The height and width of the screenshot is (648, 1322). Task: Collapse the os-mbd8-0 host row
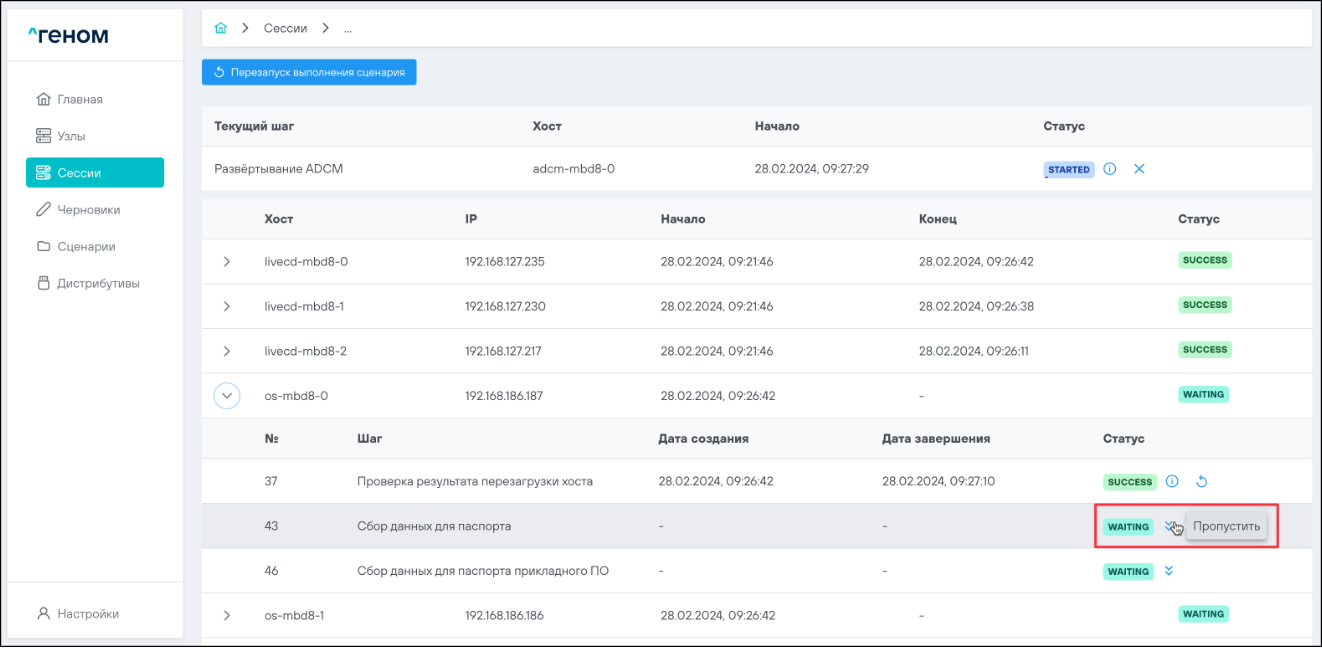tap(228, 396)
